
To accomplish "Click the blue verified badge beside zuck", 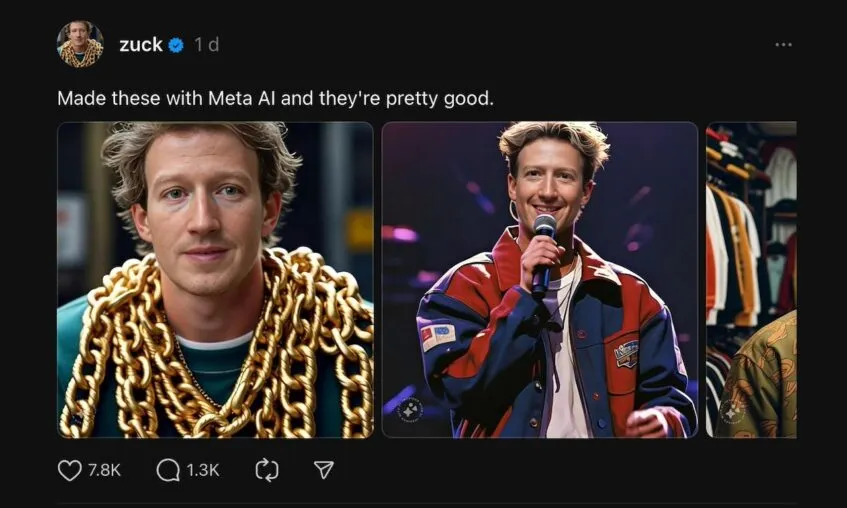I will point(176,45).
